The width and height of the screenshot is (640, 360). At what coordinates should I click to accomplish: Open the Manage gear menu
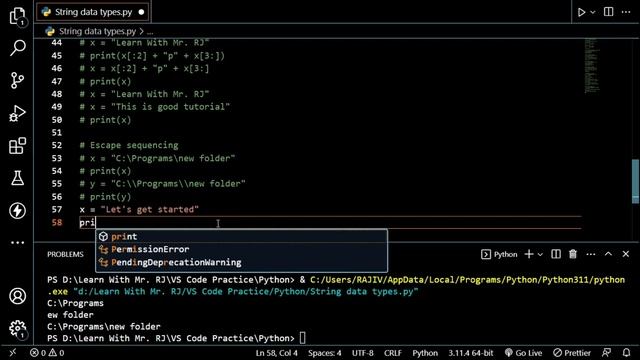(17, 328)
